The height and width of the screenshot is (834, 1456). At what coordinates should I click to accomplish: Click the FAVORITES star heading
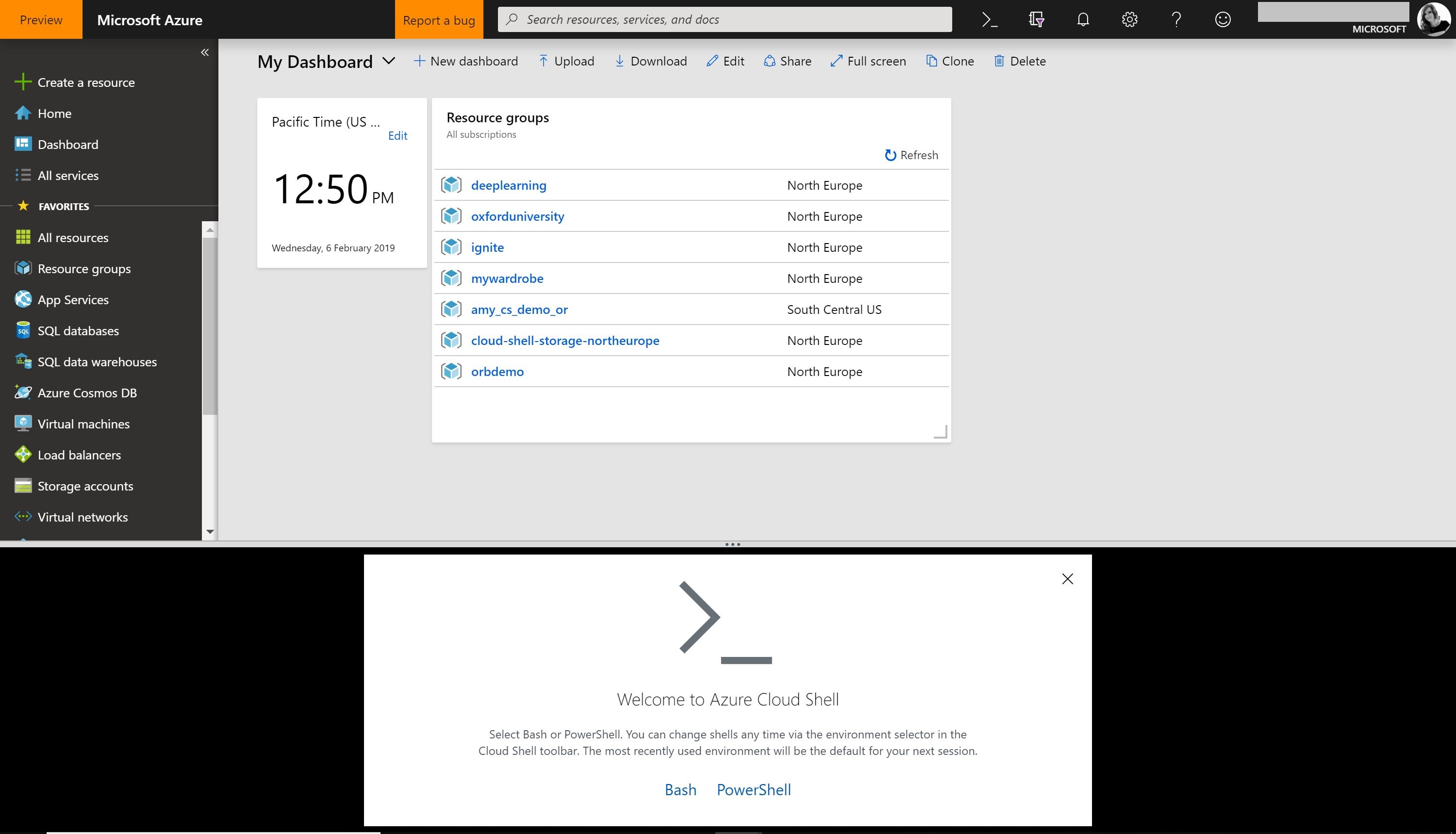pos(53,206)
